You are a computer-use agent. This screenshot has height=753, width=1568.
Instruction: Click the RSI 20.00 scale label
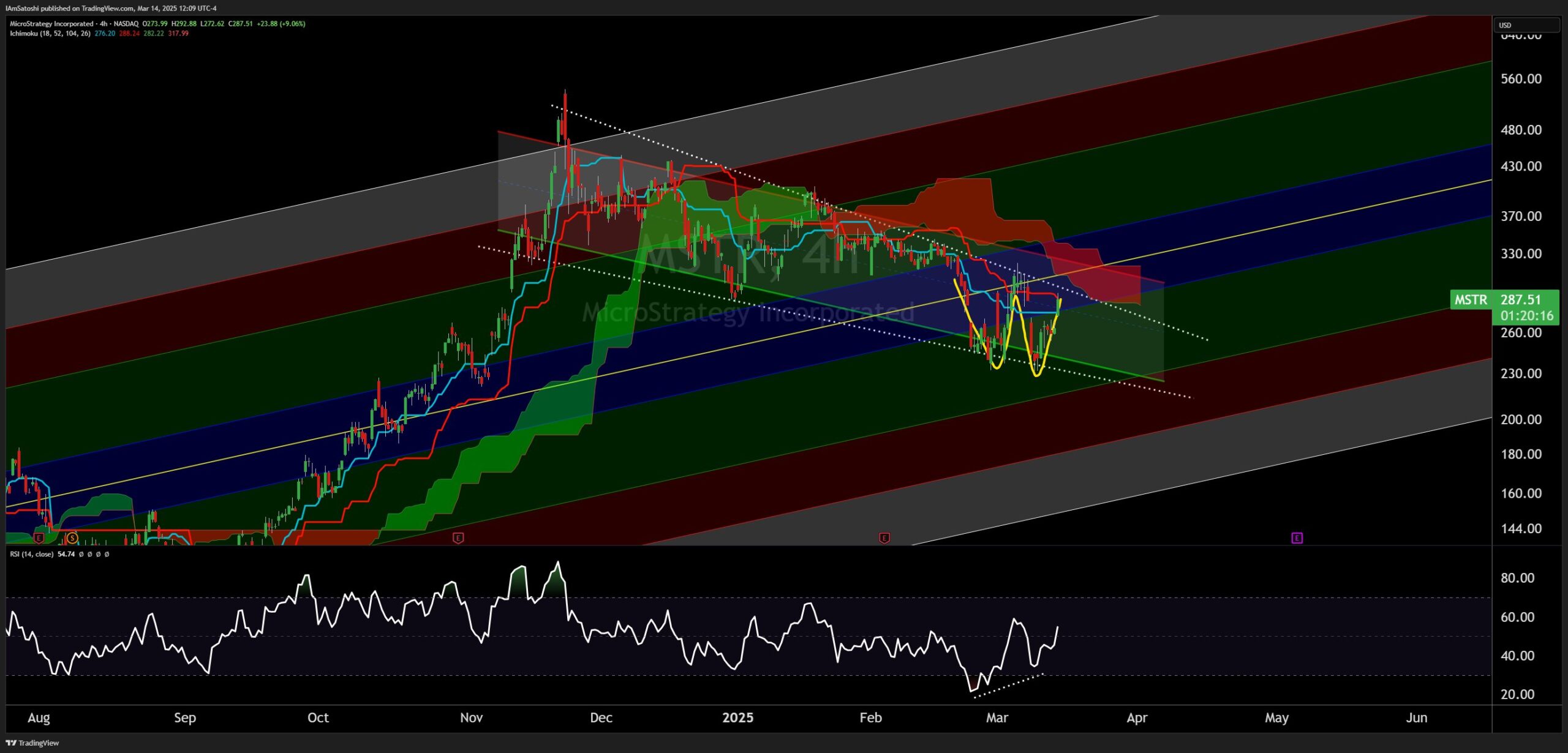click(x=1517, y=694)
